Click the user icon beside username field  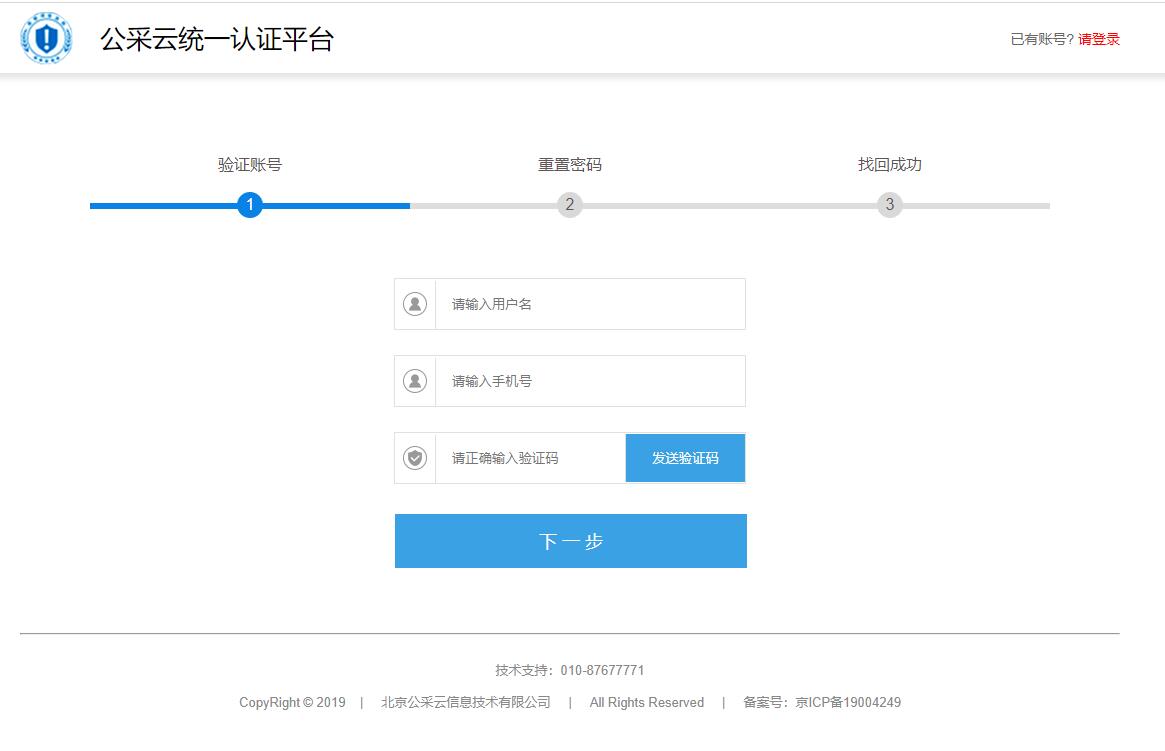point(415,304)
